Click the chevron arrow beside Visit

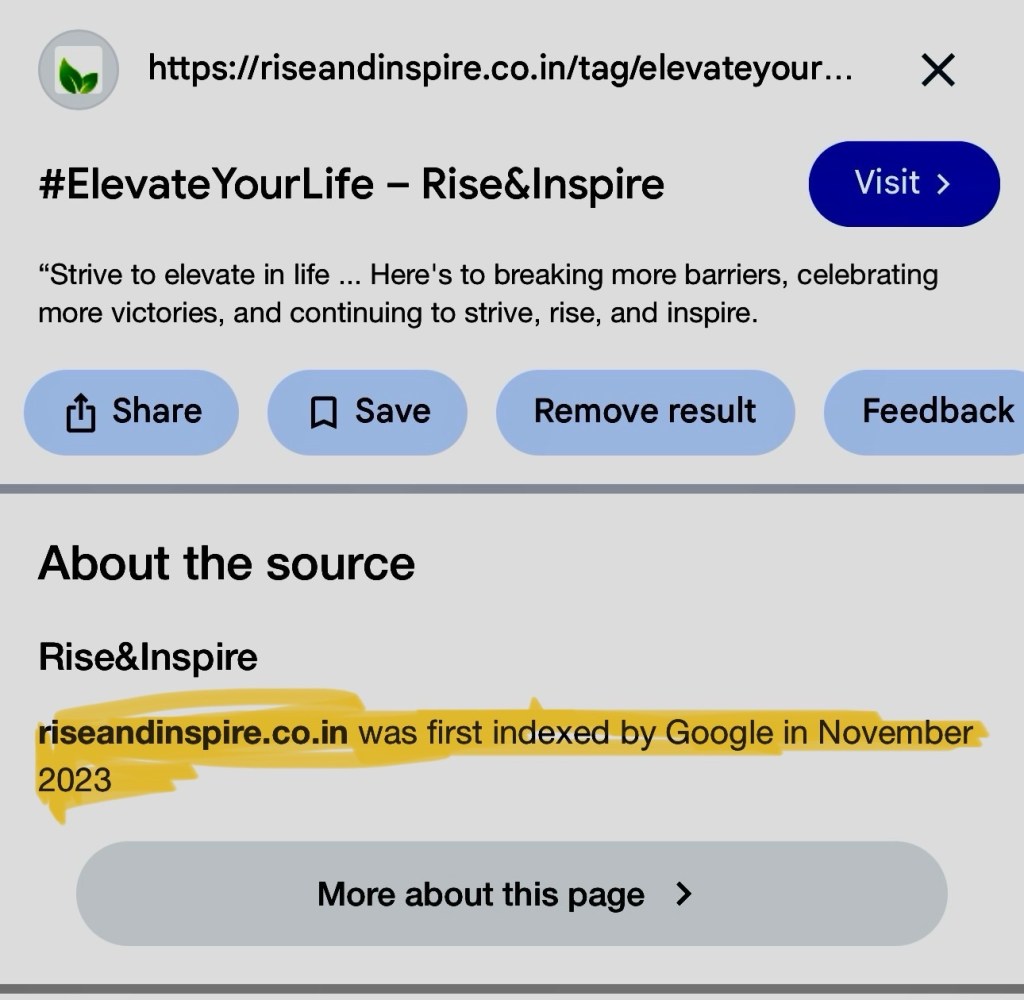(942, 184)
